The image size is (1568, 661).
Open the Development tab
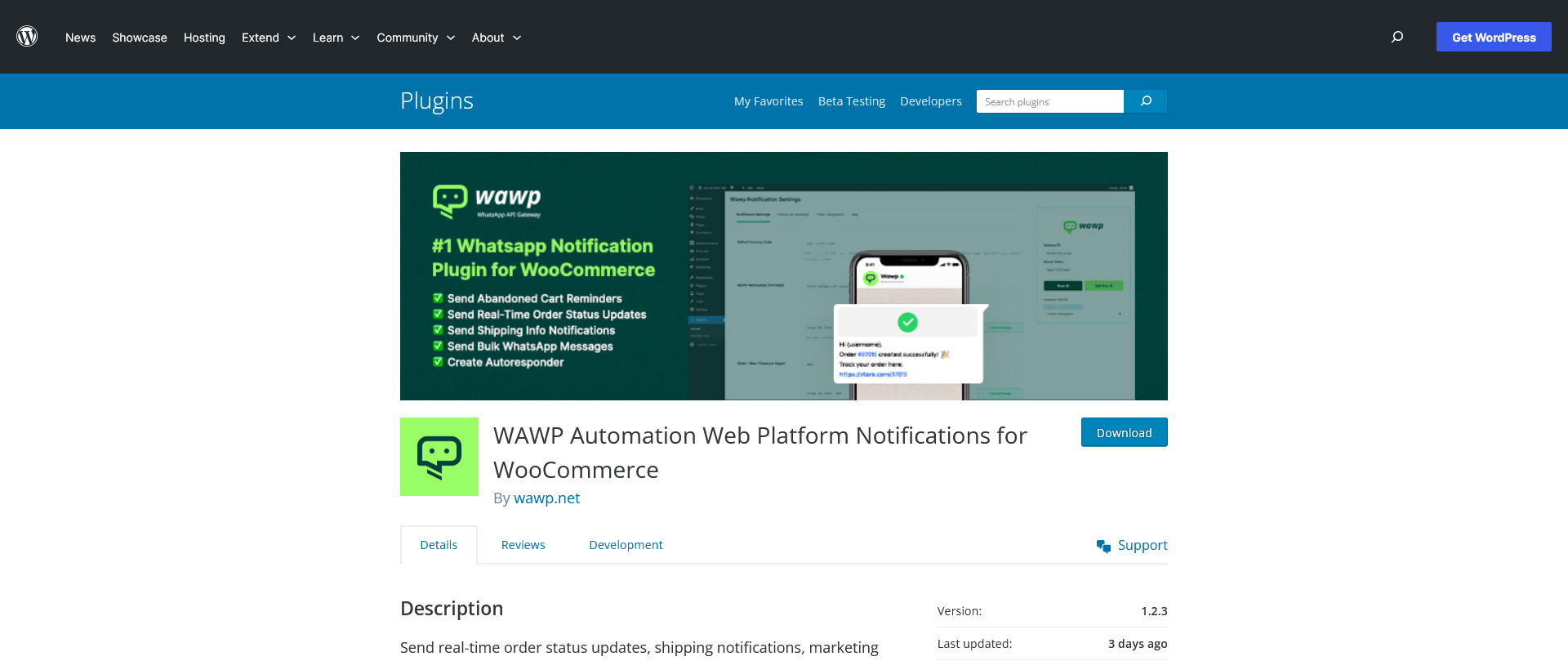[626, 545]
